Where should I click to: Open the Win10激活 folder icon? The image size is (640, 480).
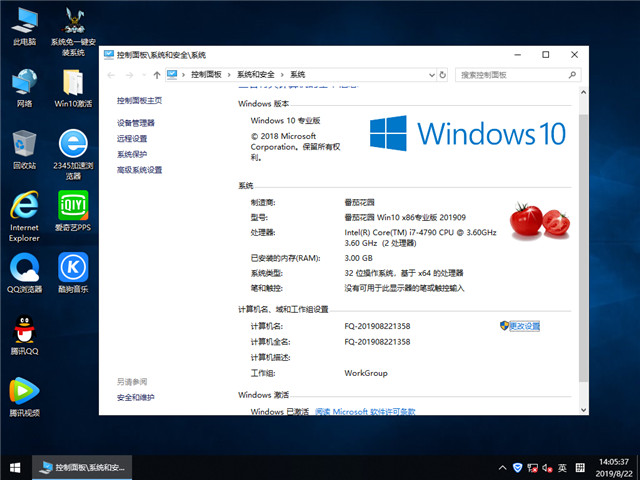73,89
